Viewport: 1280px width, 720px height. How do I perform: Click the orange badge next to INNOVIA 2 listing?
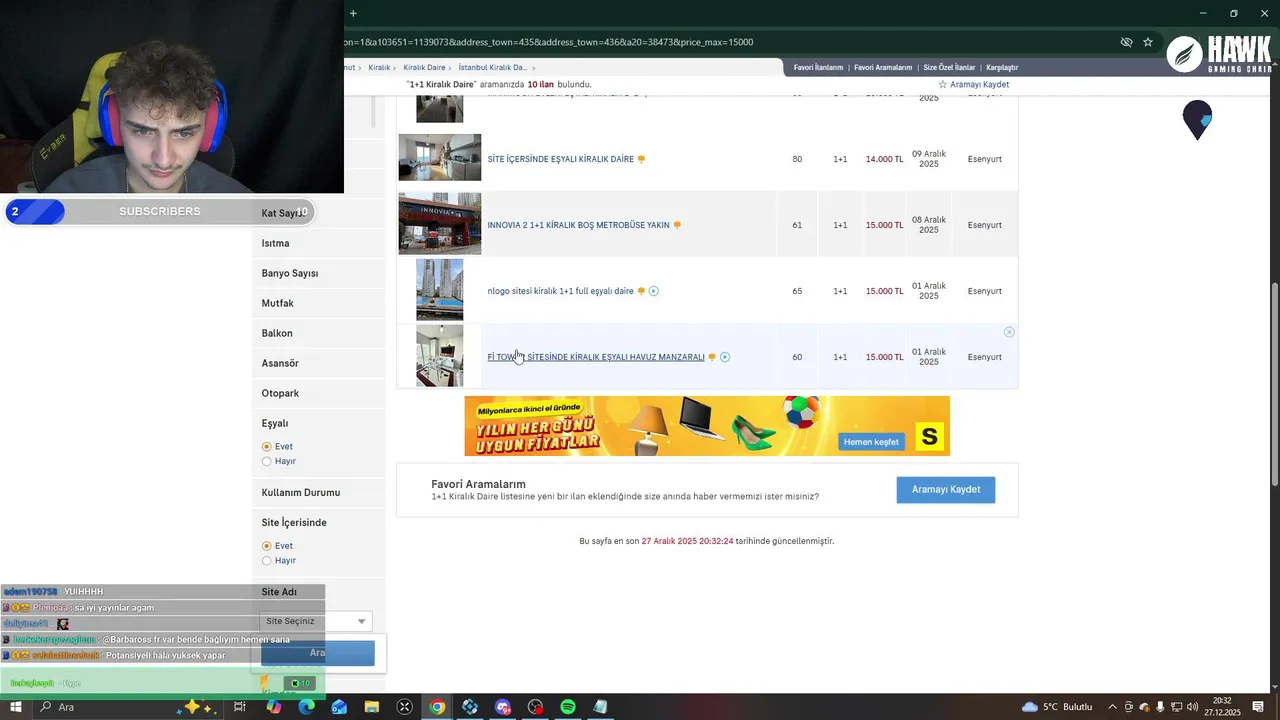[x=677, y=225]
